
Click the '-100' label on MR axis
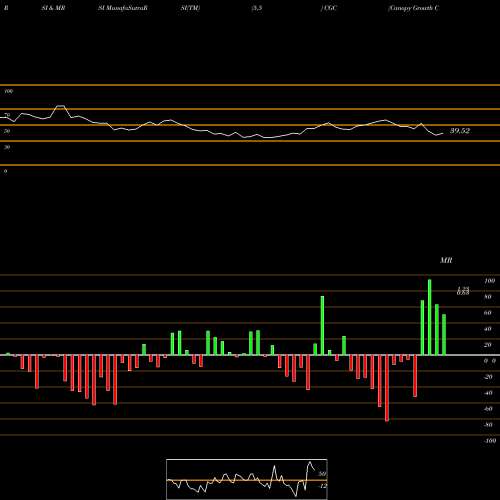490,441
